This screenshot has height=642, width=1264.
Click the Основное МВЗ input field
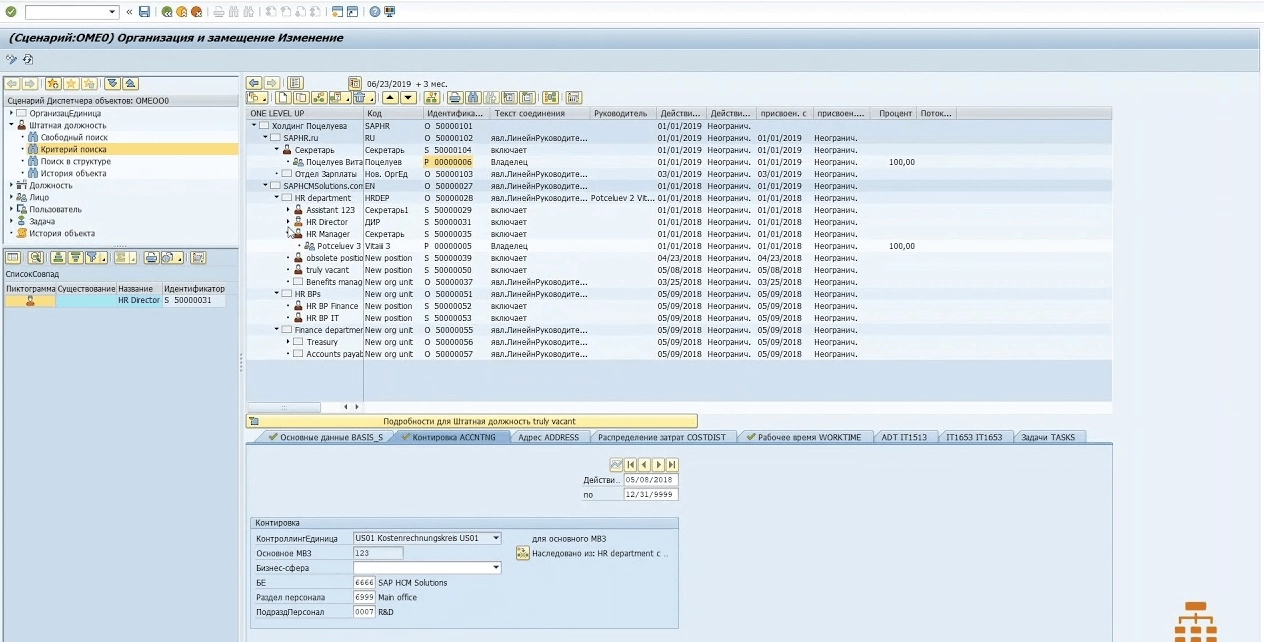(x=378, y=553)
